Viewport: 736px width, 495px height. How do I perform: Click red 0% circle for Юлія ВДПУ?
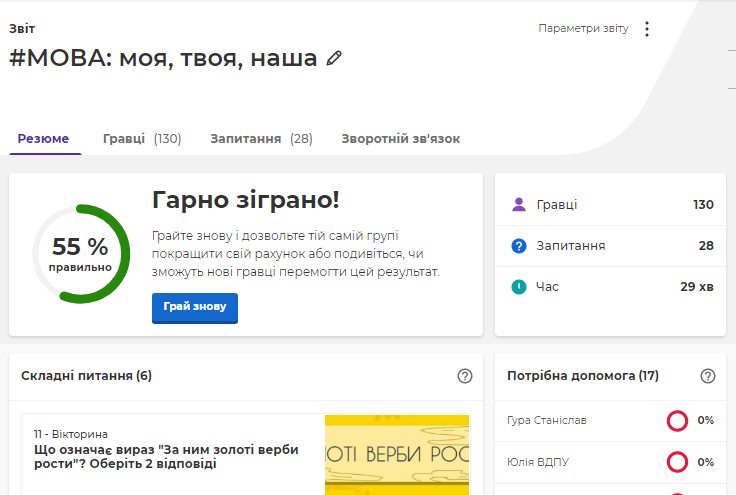tap(677, 462)
